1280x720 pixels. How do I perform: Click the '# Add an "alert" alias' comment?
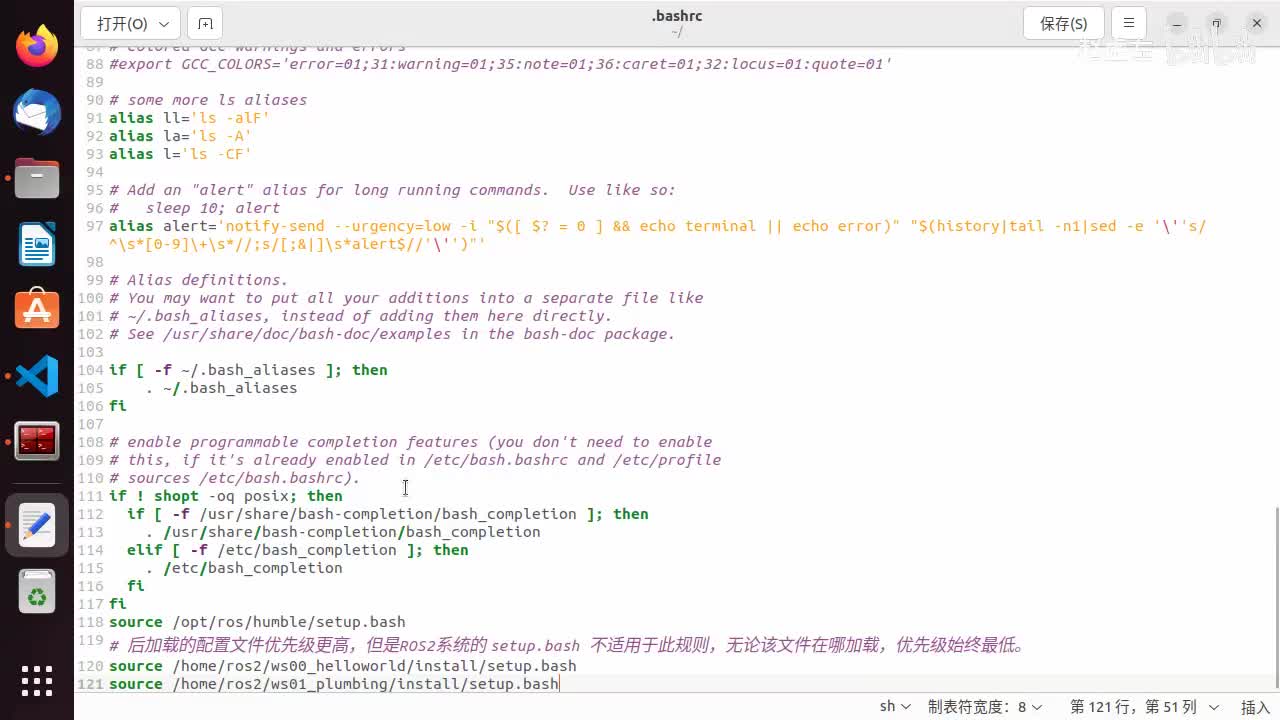pos(392,190)
